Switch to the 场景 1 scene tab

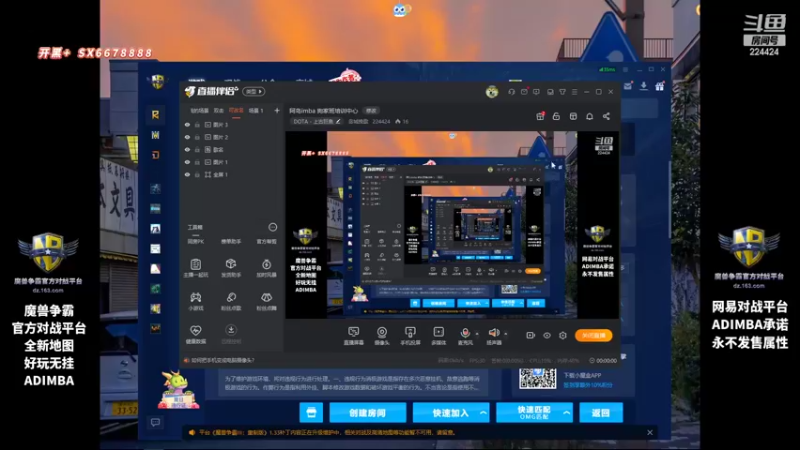coord(256,111)
